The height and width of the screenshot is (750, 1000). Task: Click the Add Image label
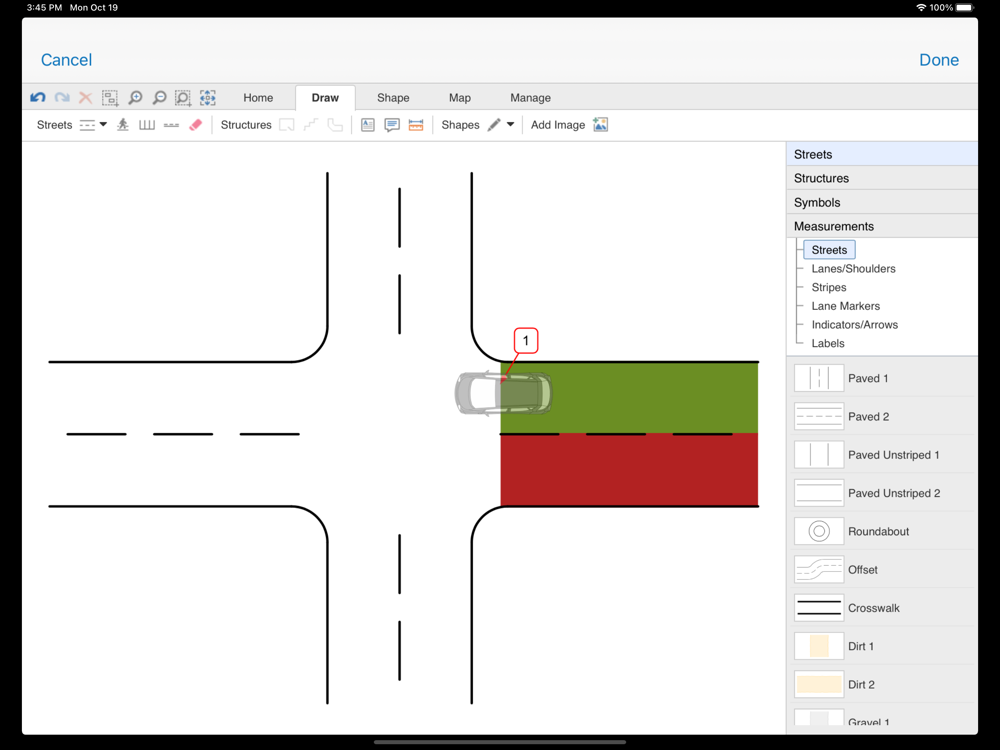(x=558, y=125)
